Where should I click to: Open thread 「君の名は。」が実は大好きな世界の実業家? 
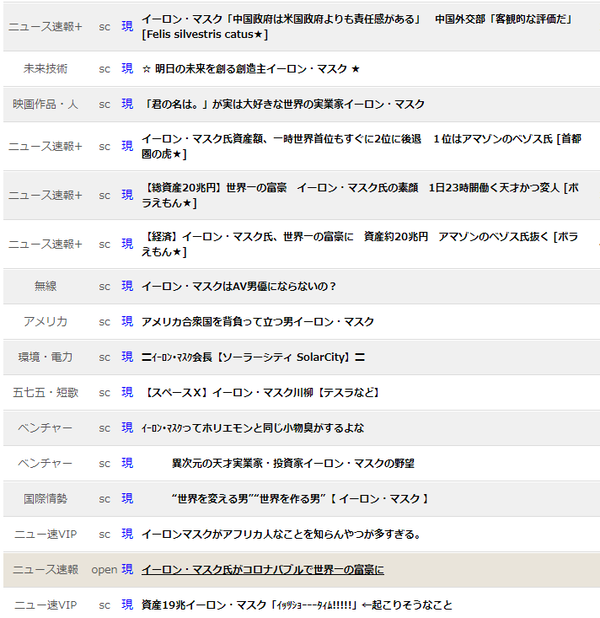[283, 104]
